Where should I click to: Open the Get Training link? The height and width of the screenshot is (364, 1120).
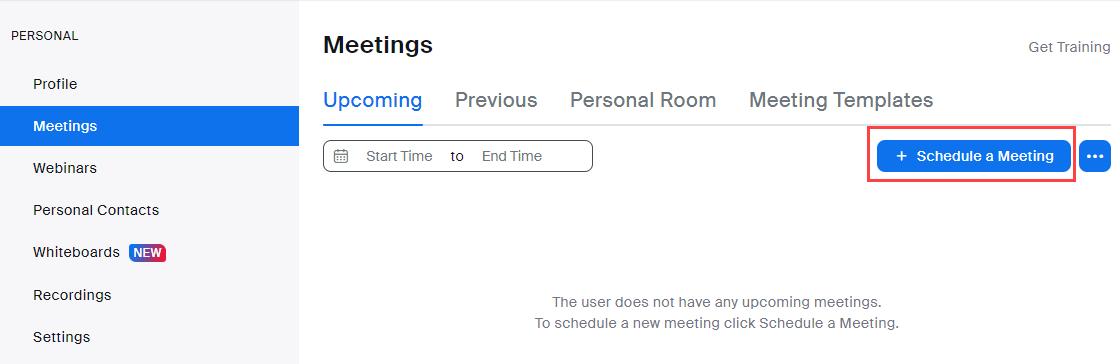1069,47
